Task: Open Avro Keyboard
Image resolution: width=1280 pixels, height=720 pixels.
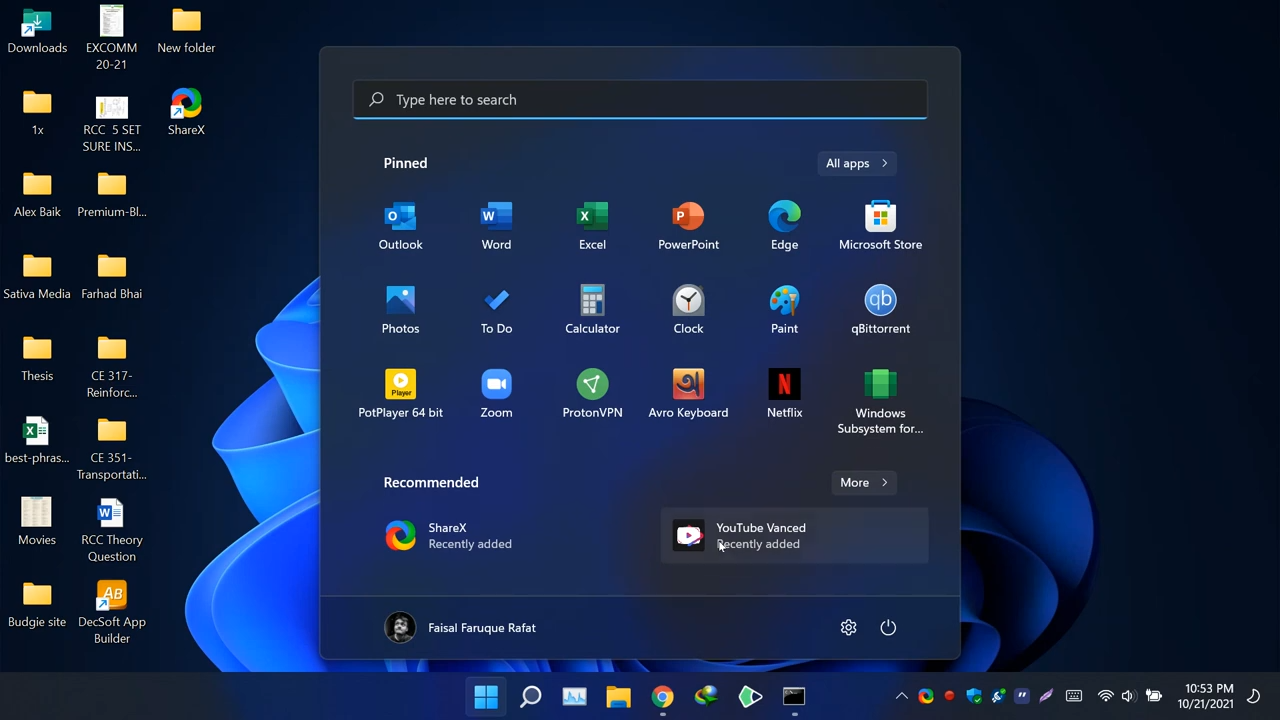Action: click(688, 393)
